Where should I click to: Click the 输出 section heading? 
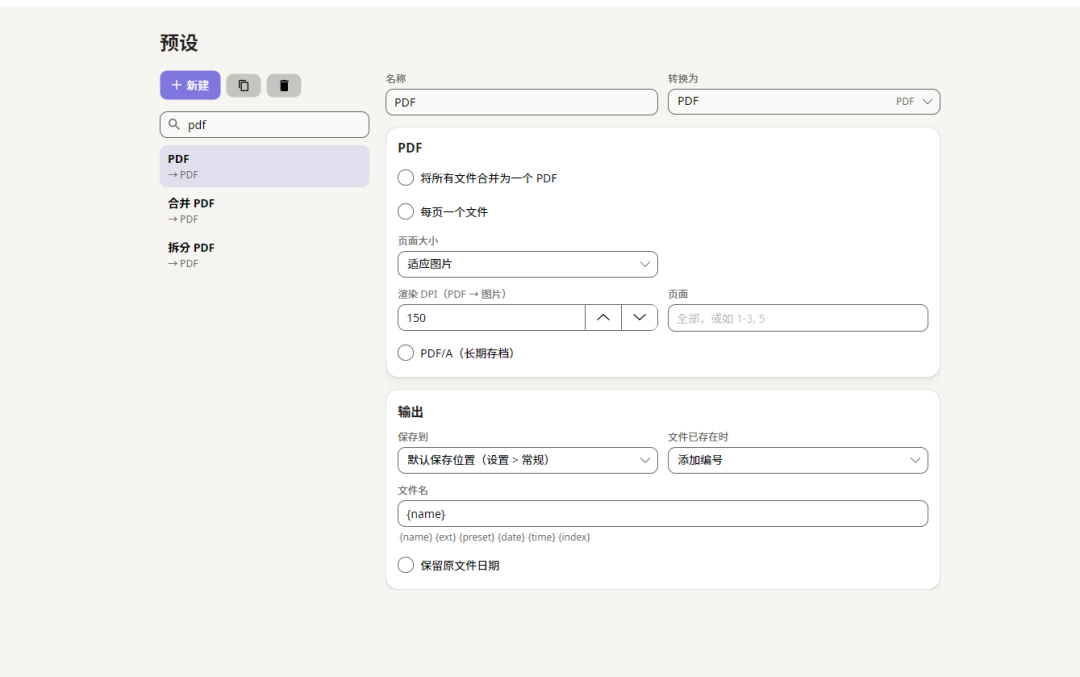[411, 412]
